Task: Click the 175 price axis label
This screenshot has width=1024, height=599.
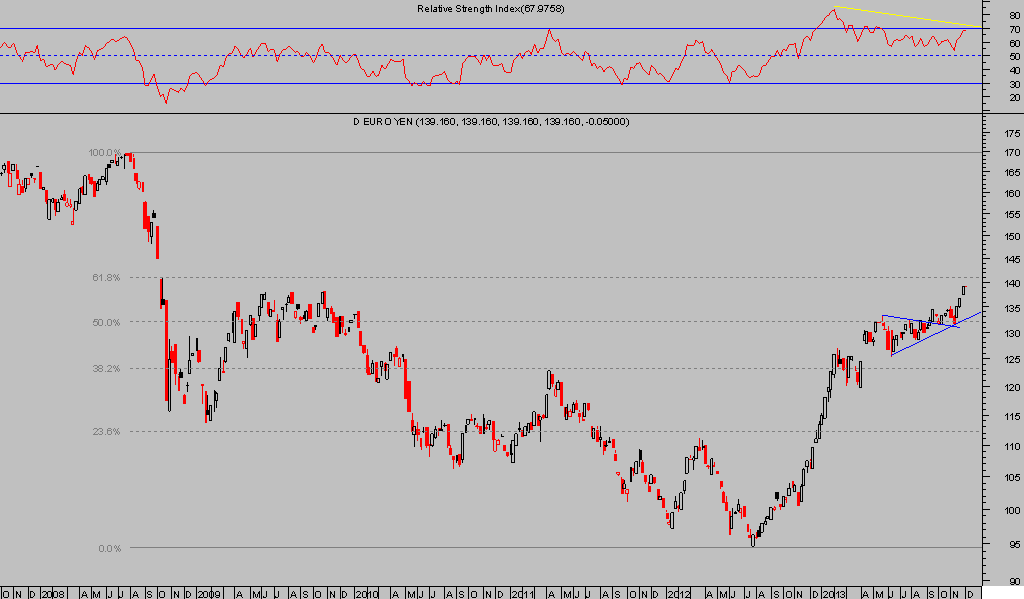Action: 1011,132
